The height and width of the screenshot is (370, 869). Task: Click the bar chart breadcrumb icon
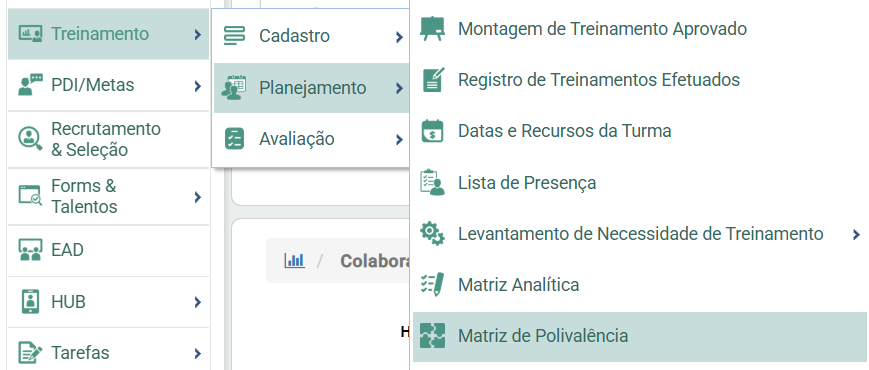tap(294, 260)
